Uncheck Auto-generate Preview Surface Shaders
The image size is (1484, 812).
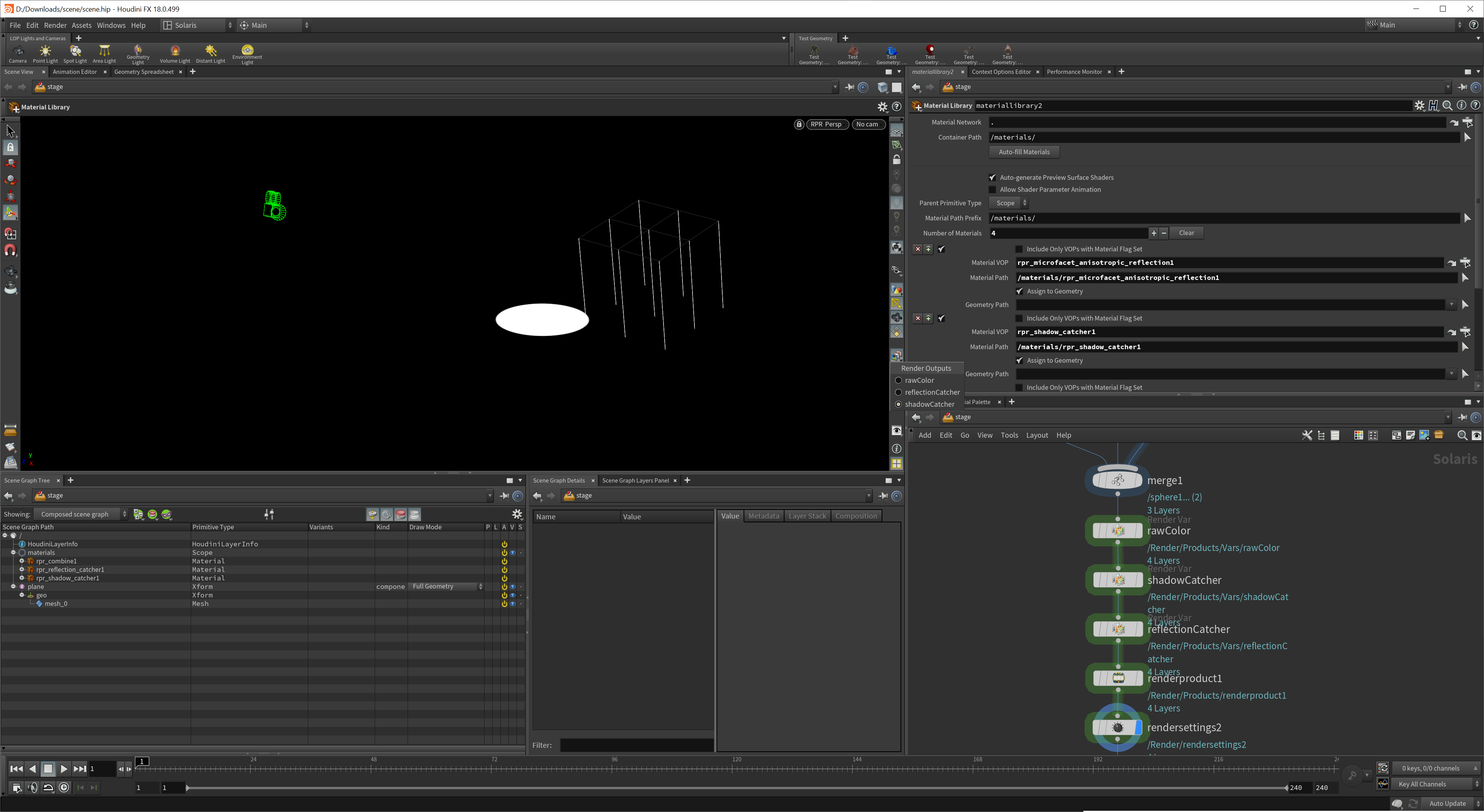(x=992, y=177)
